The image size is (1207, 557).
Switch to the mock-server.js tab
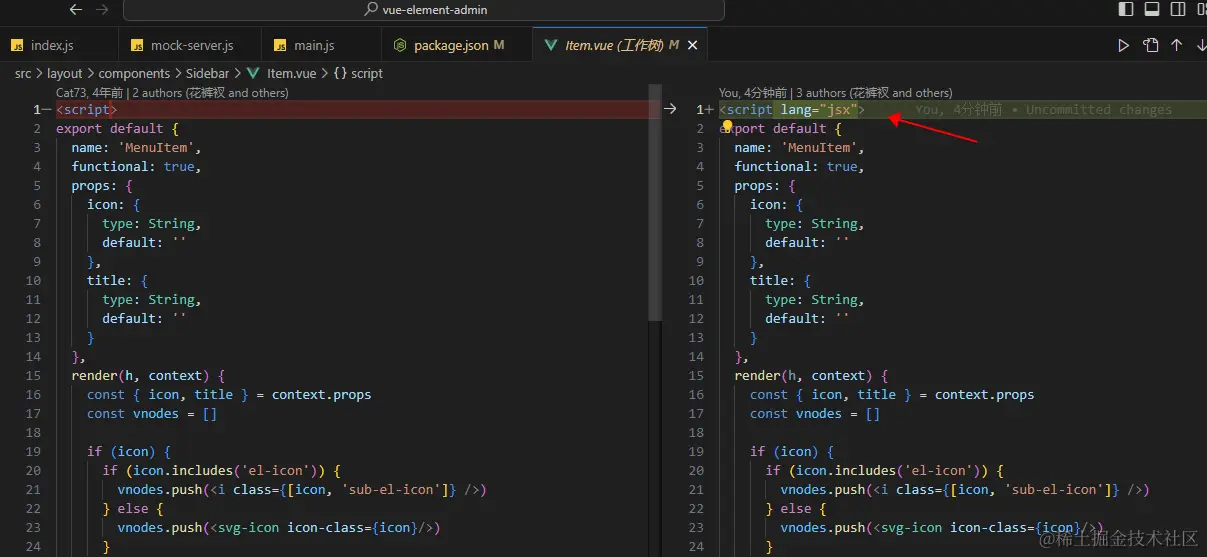coord(192,45)
